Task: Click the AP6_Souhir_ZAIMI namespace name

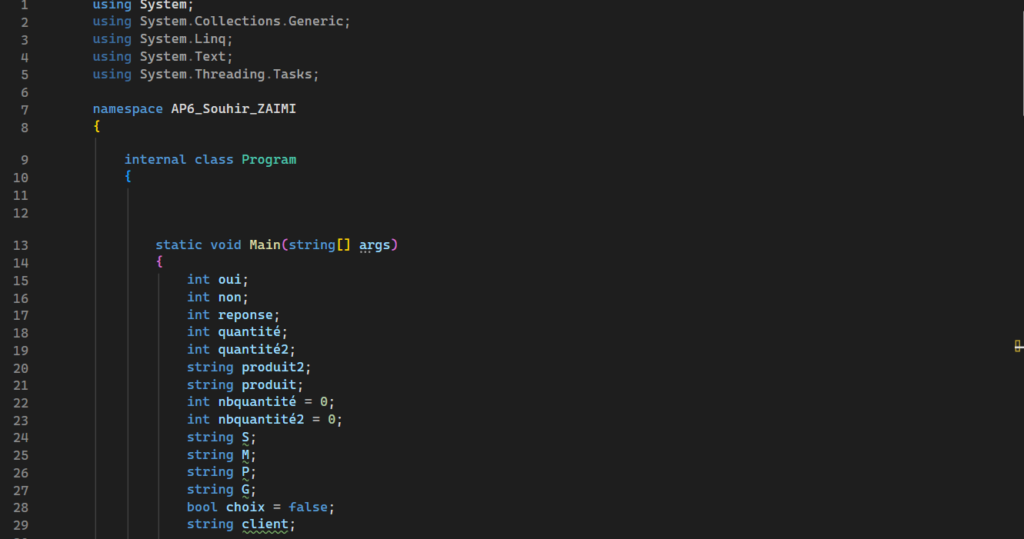Action: click(x=233, y=109)
